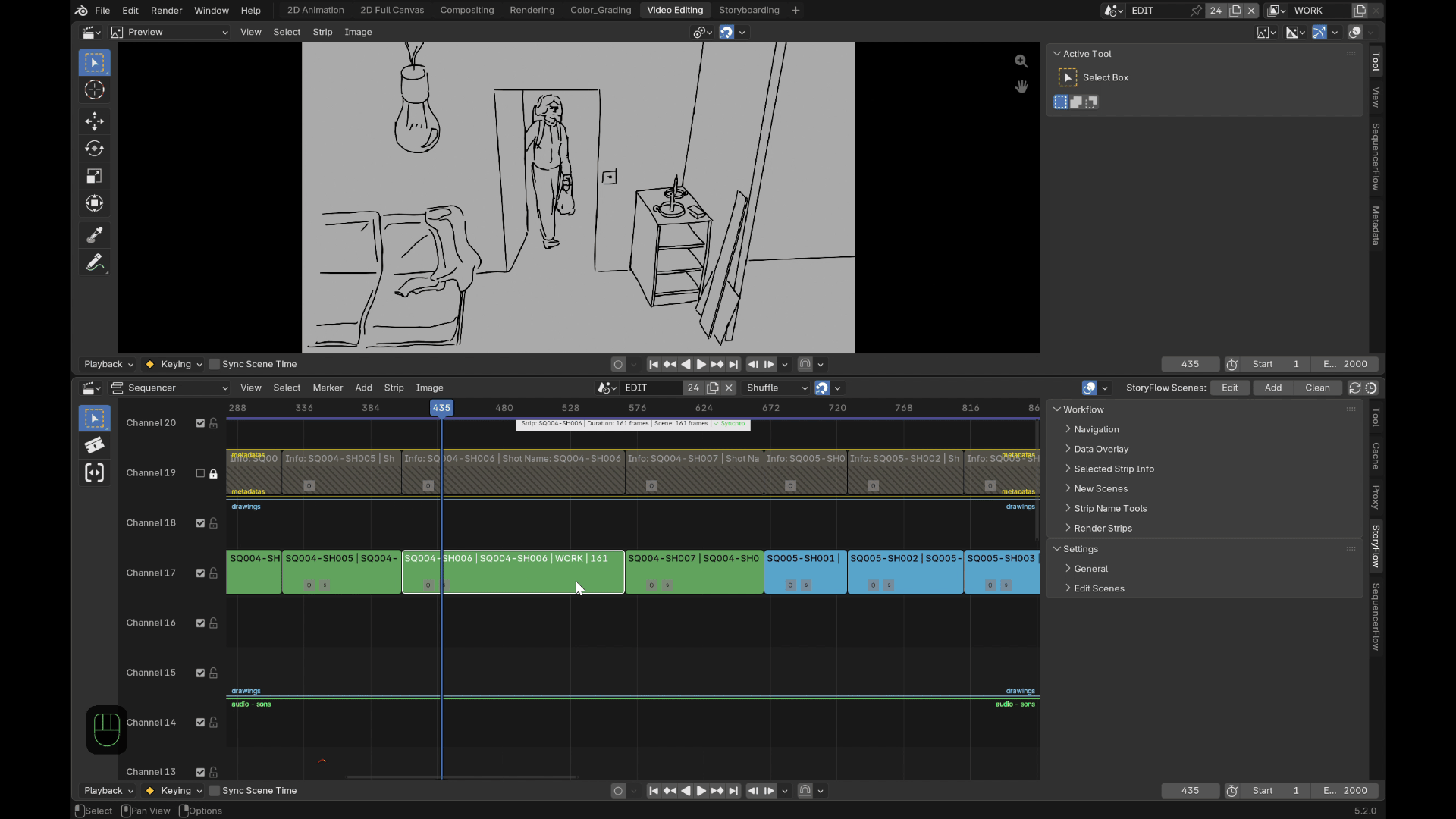Select the Annotate pencil tool
This screenshot has height=819, width=1456.
[94, 262]
